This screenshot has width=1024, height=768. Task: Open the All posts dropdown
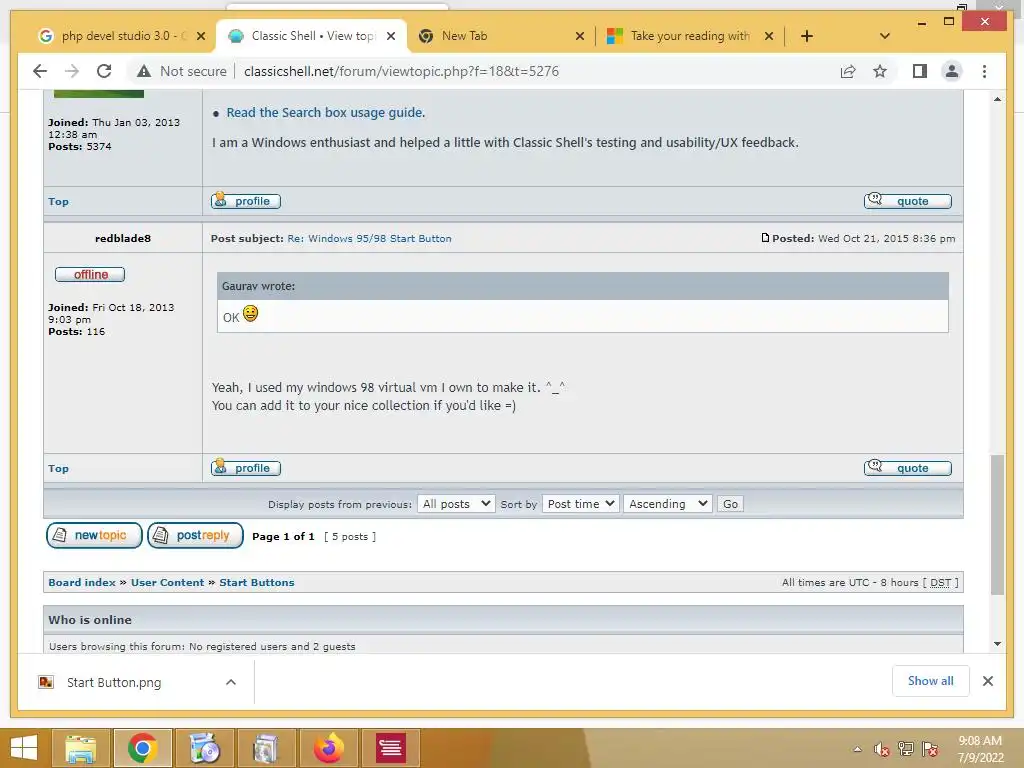coord(456,504)
